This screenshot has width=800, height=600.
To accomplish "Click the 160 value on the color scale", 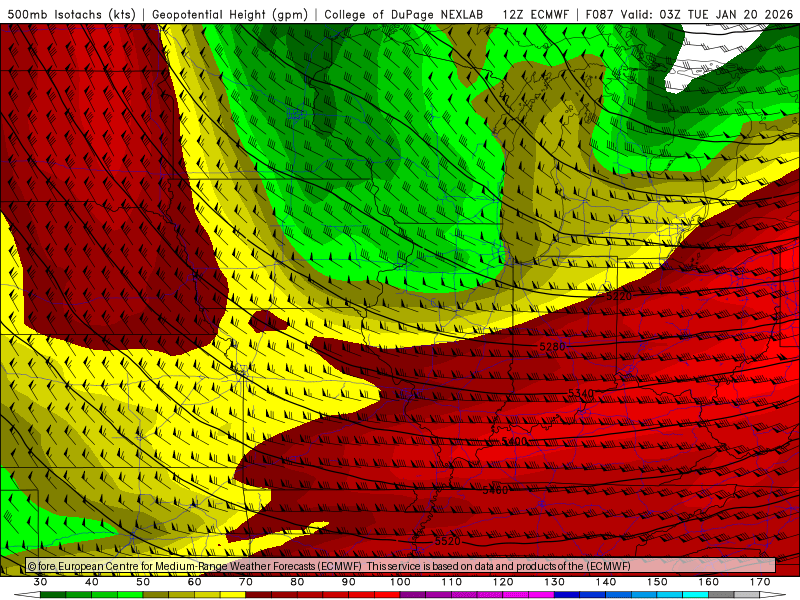I will pyautogui.click(x=709, y=582).
